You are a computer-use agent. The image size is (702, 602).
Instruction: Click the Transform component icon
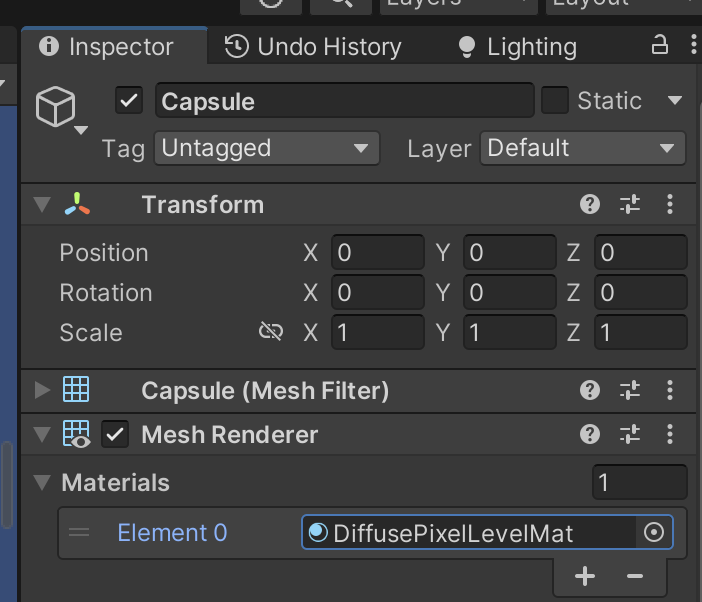click(x=77, y=204)
